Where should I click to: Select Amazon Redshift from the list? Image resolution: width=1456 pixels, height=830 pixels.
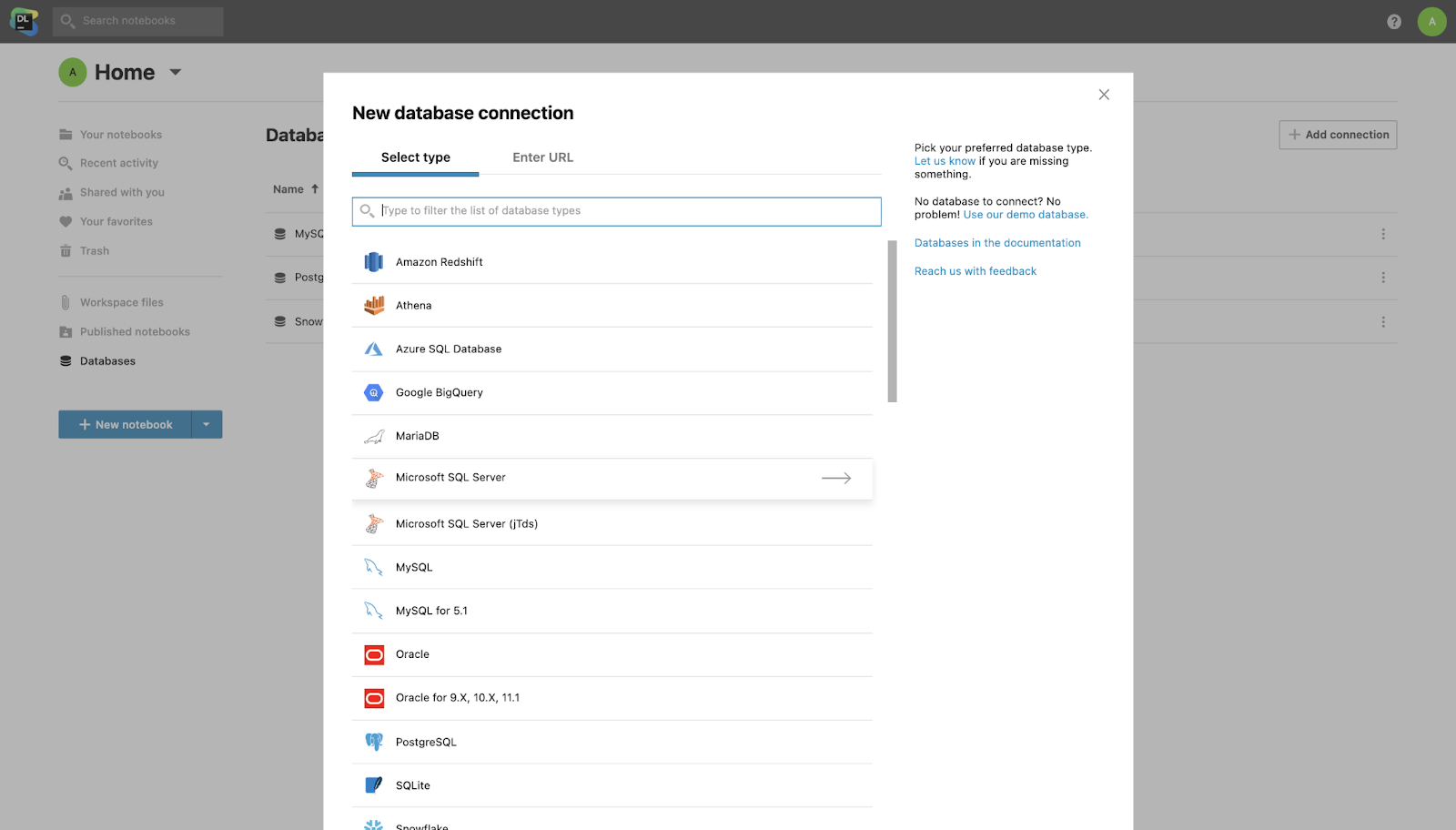click(x=612, y=262)
